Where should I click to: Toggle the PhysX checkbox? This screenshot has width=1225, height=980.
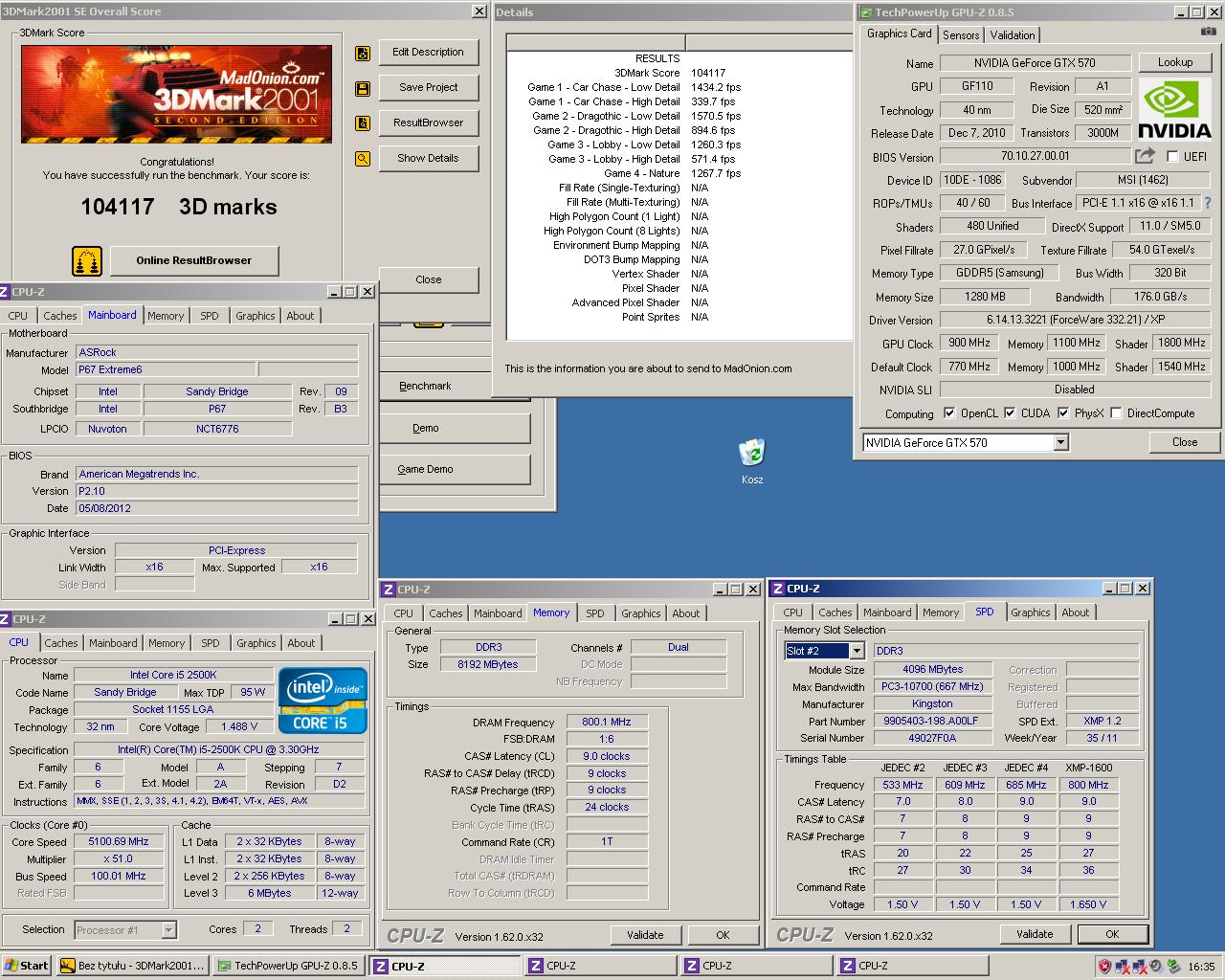point(1063,413)
